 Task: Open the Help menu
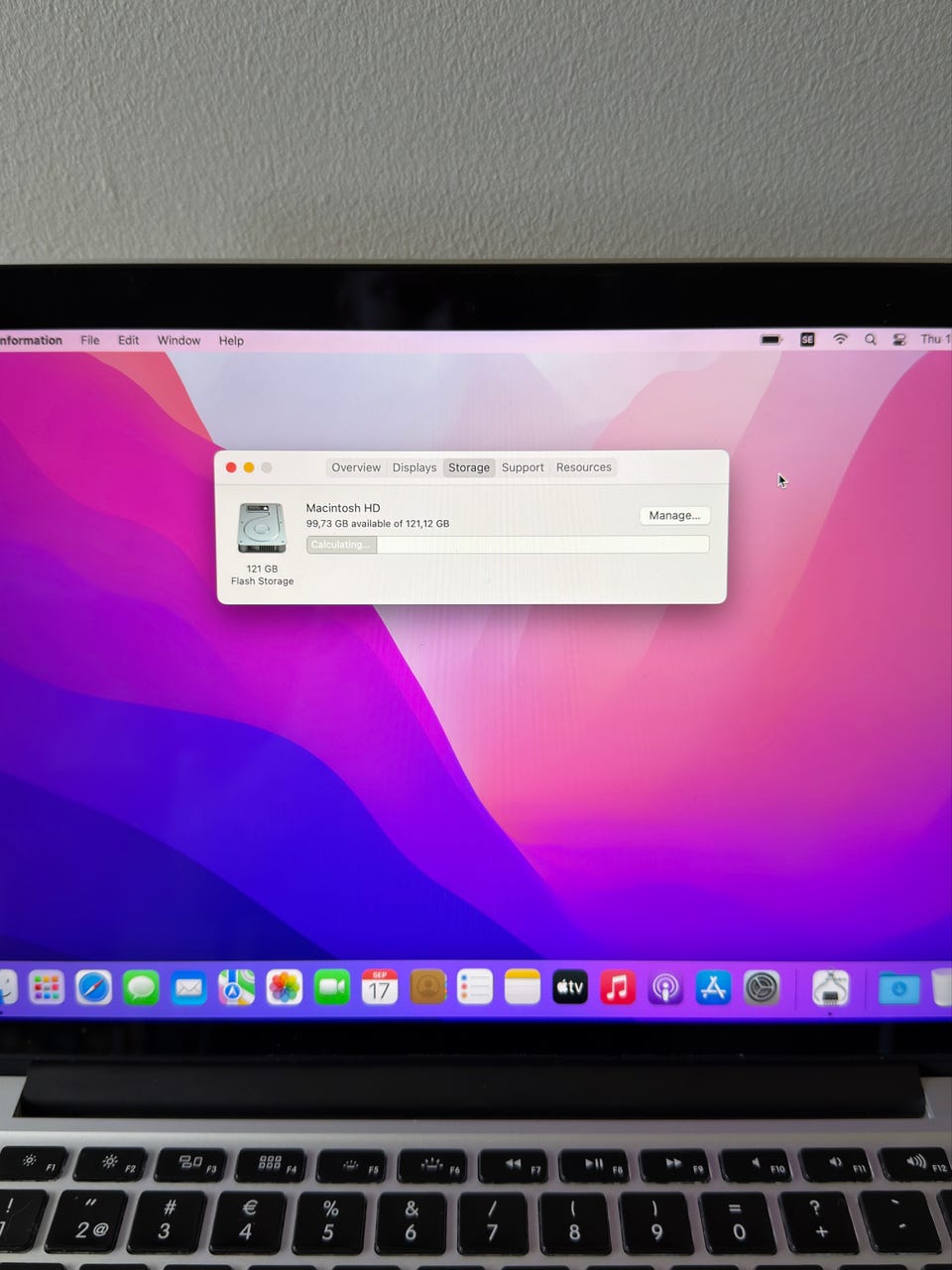pos(231,340)
